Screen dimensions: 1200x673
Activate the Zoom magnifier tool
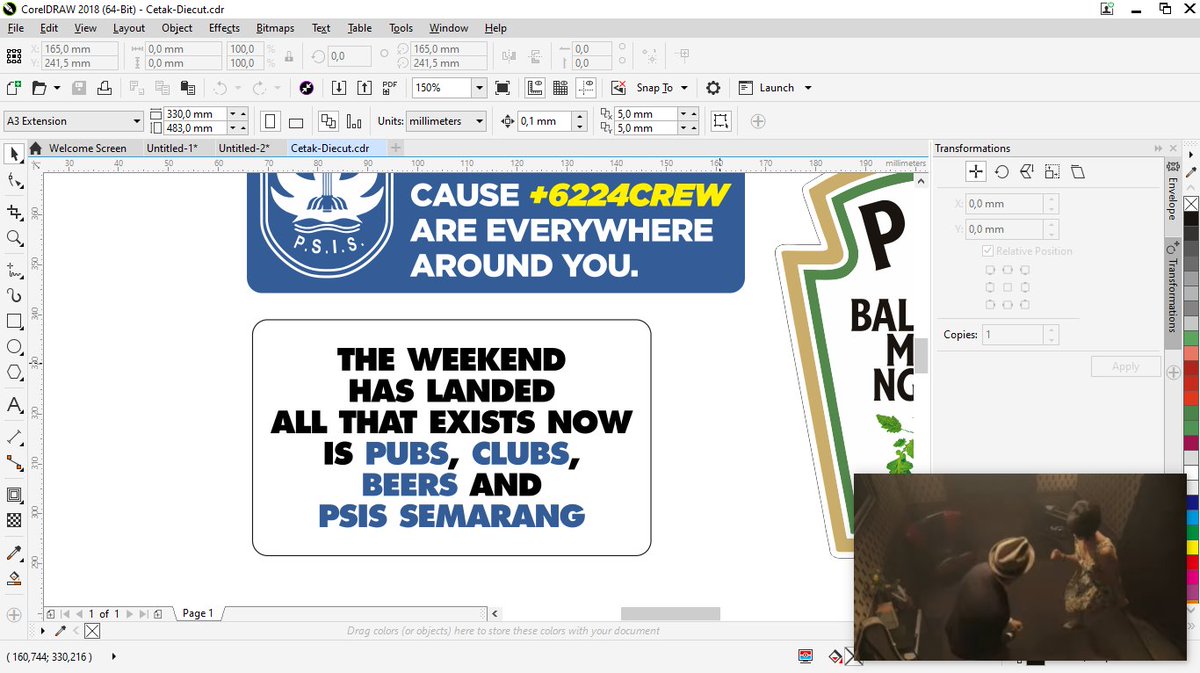14,238
